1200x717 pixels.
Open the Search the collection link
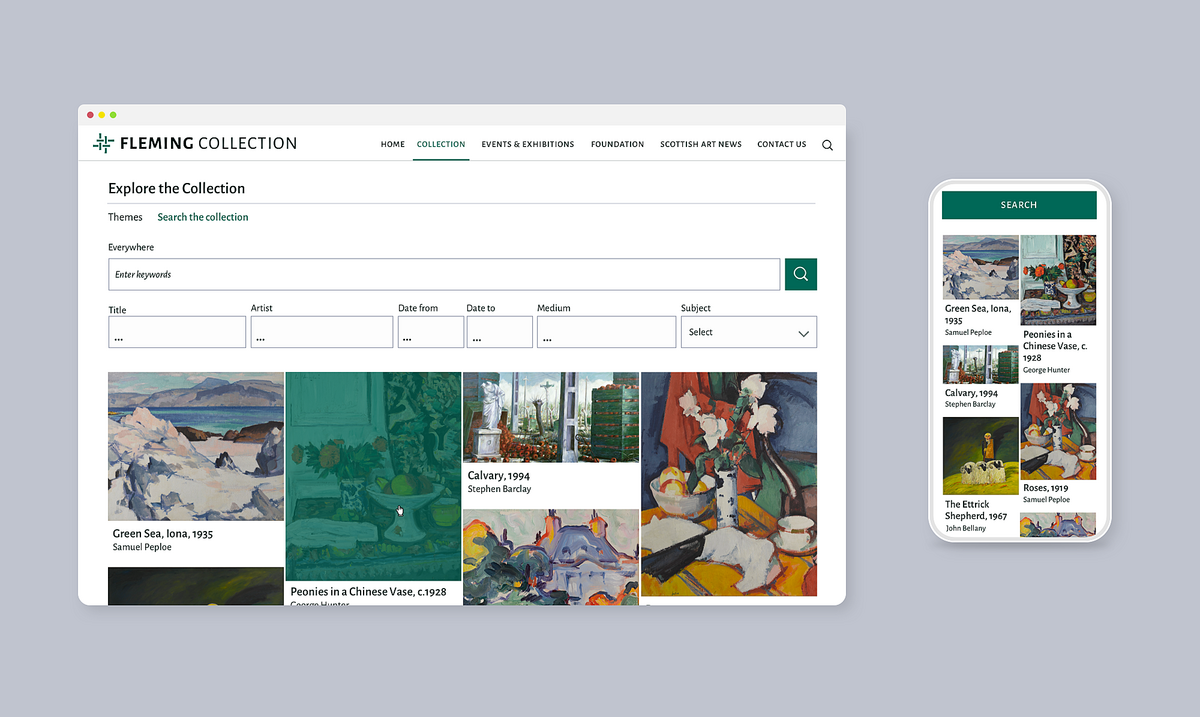click(203, 217)
